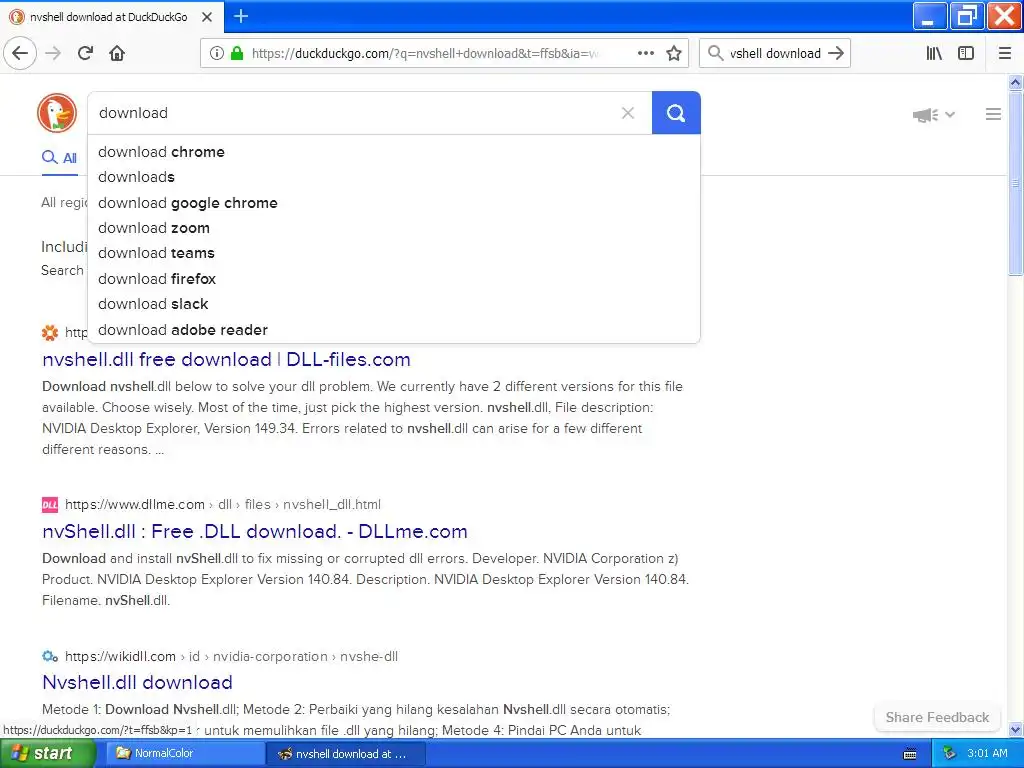The image size is (1024, 768).
Task: Click the DuckDuckGo logo
Action: [x=57, y=113]
